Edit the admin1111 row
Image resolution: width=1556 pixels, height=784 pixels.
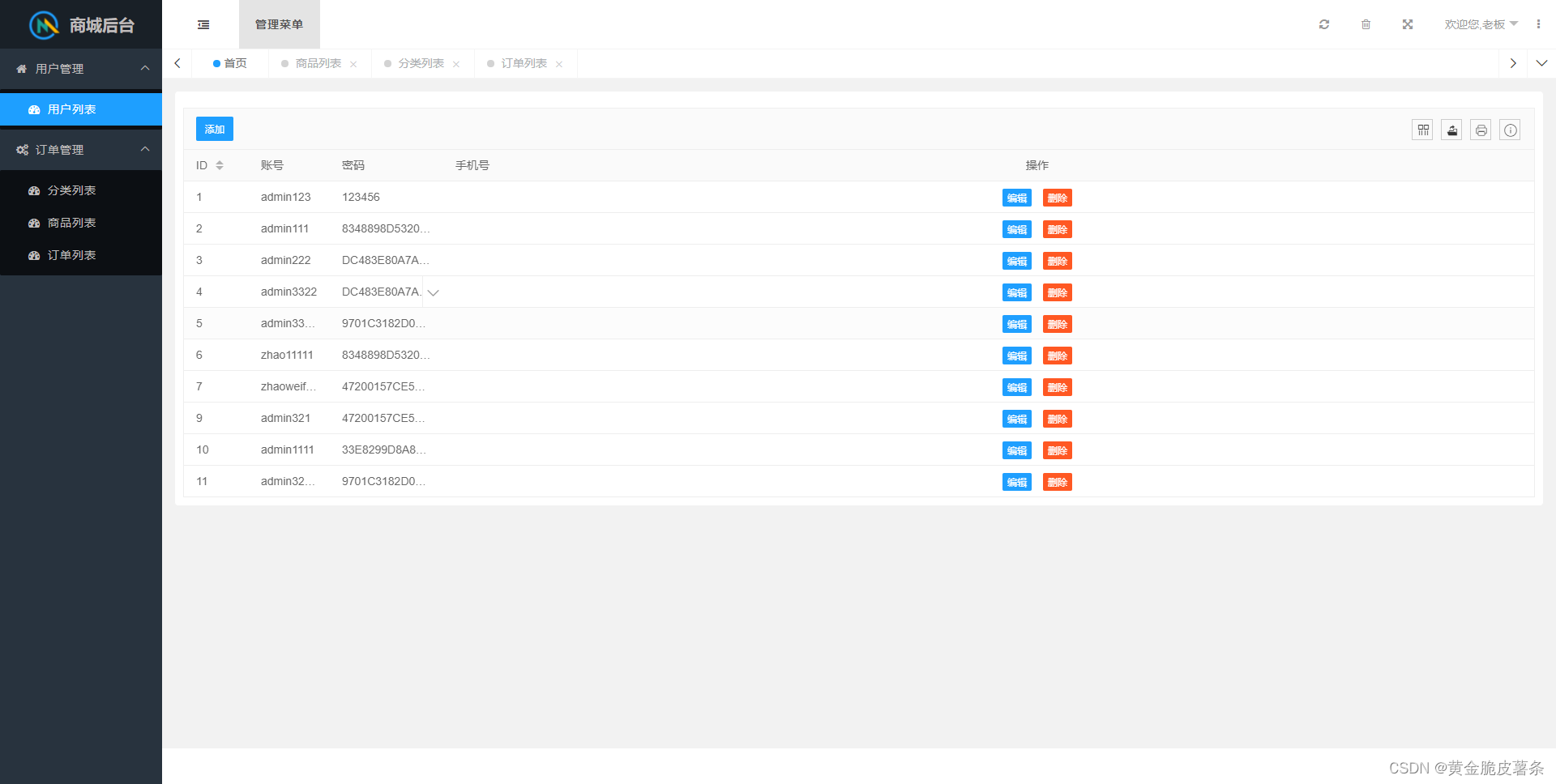pos(1017,450)
